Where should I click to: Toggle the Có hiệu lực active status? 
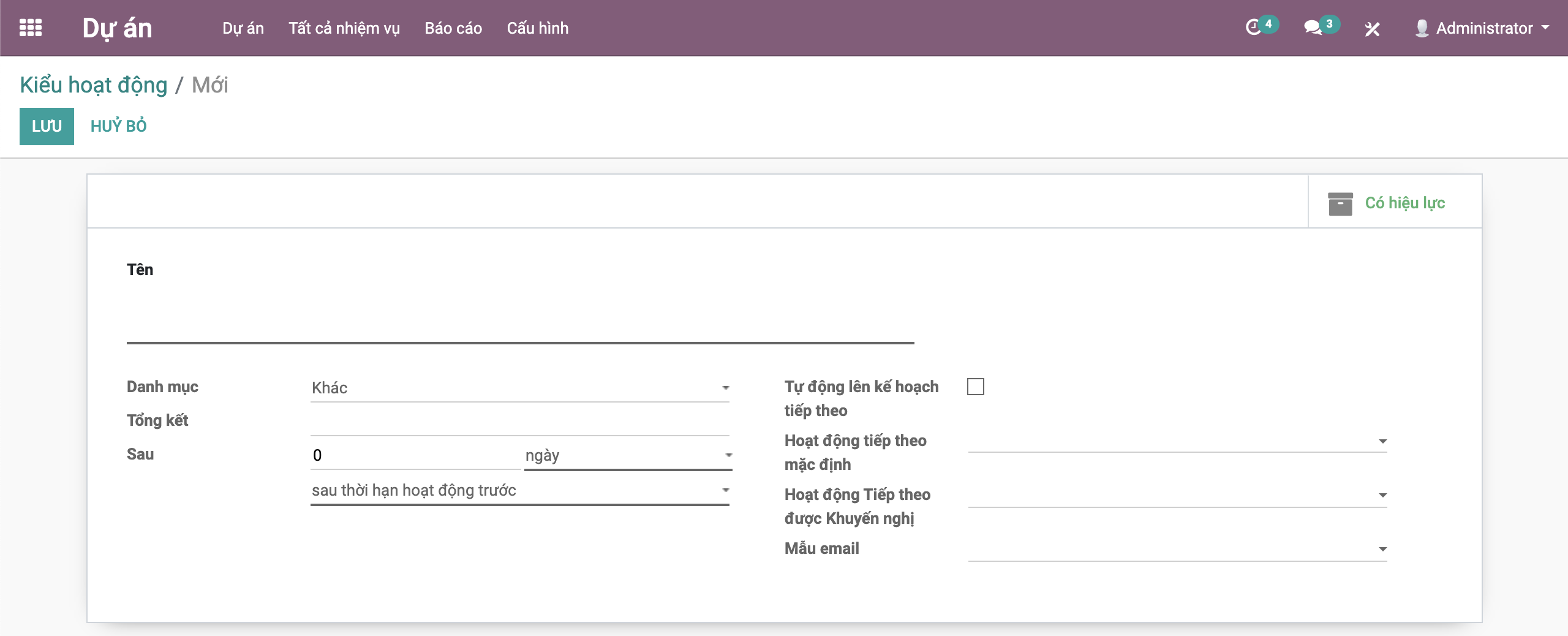[x=1404, y=203]
